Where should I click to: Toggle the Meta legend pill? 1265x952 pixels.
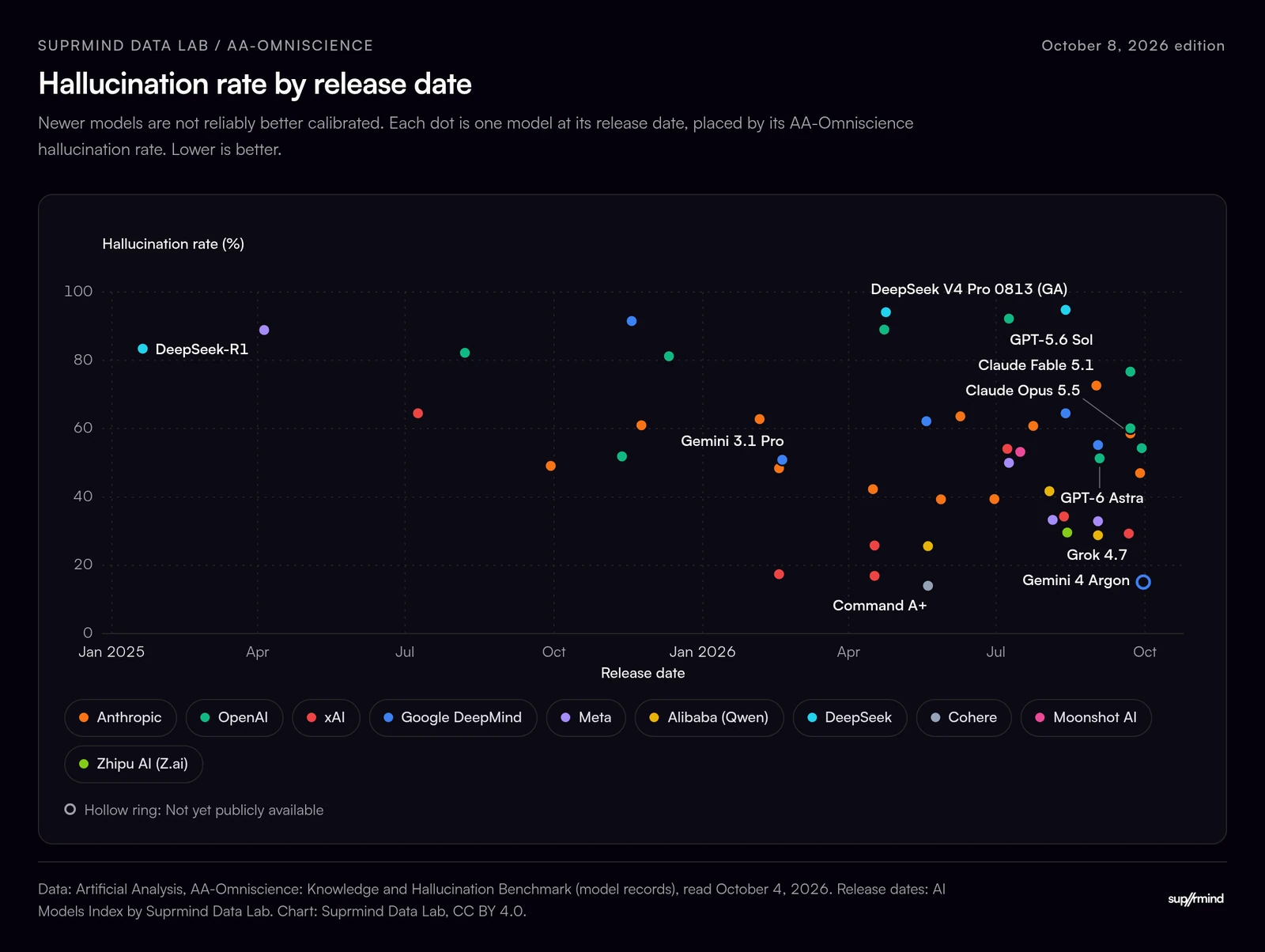586,718
